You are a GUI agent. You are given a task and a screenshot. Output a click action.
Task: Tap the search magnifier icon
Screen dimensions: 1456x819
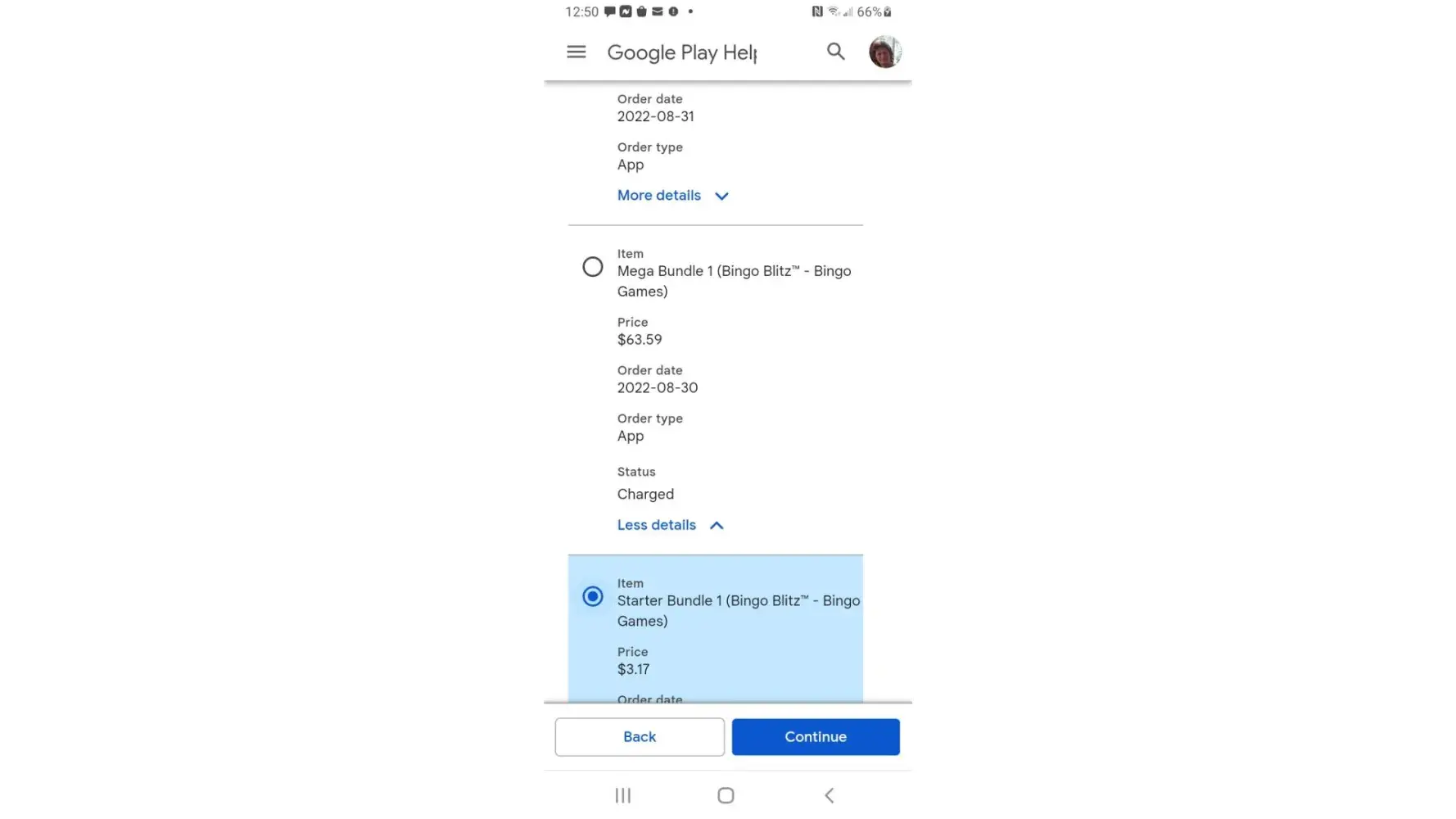click(x=835, y=52)
